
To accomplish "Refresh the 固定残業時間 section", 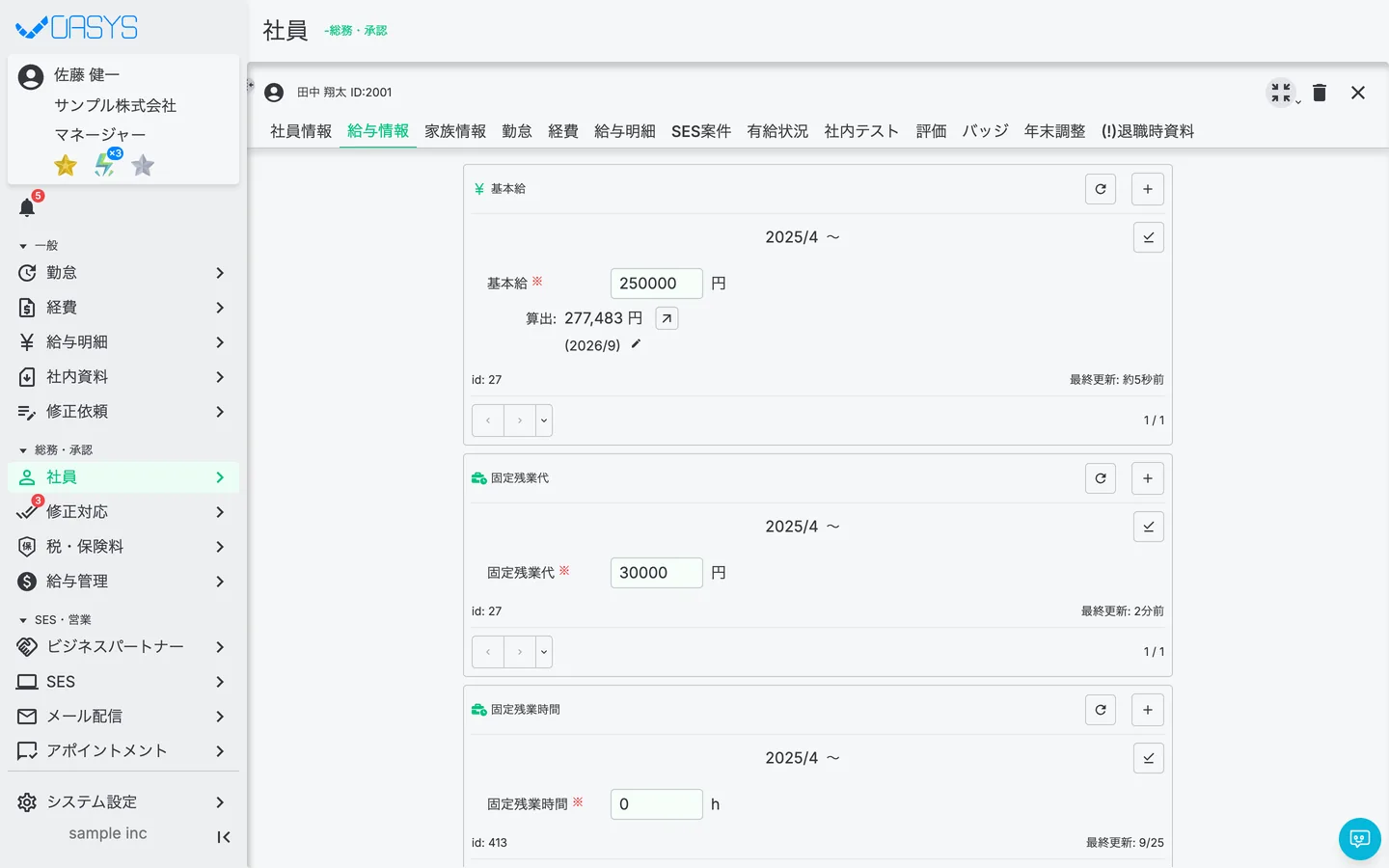I will tap(1101, 710).
